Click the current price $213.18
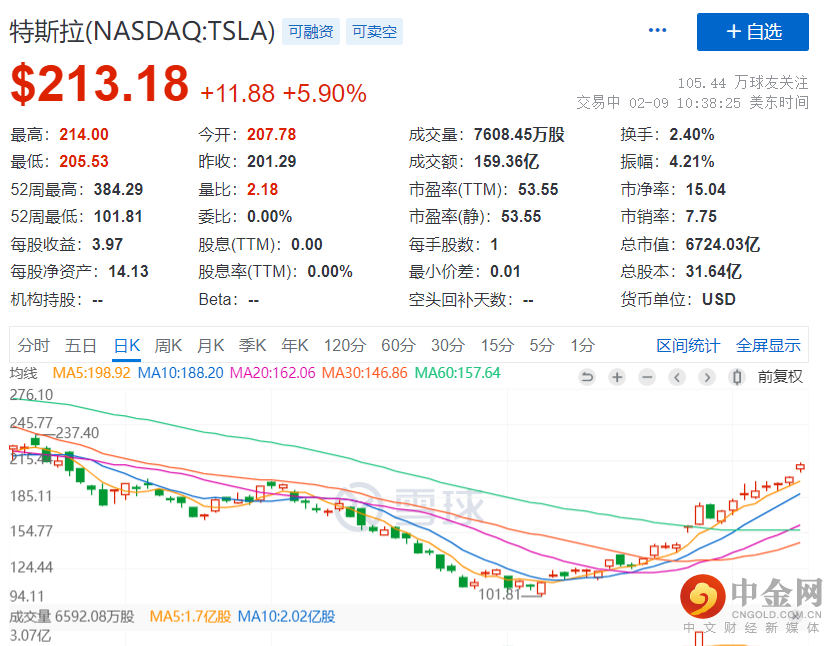The height and width of the screenshot is (646, 837). pos(100,83)
